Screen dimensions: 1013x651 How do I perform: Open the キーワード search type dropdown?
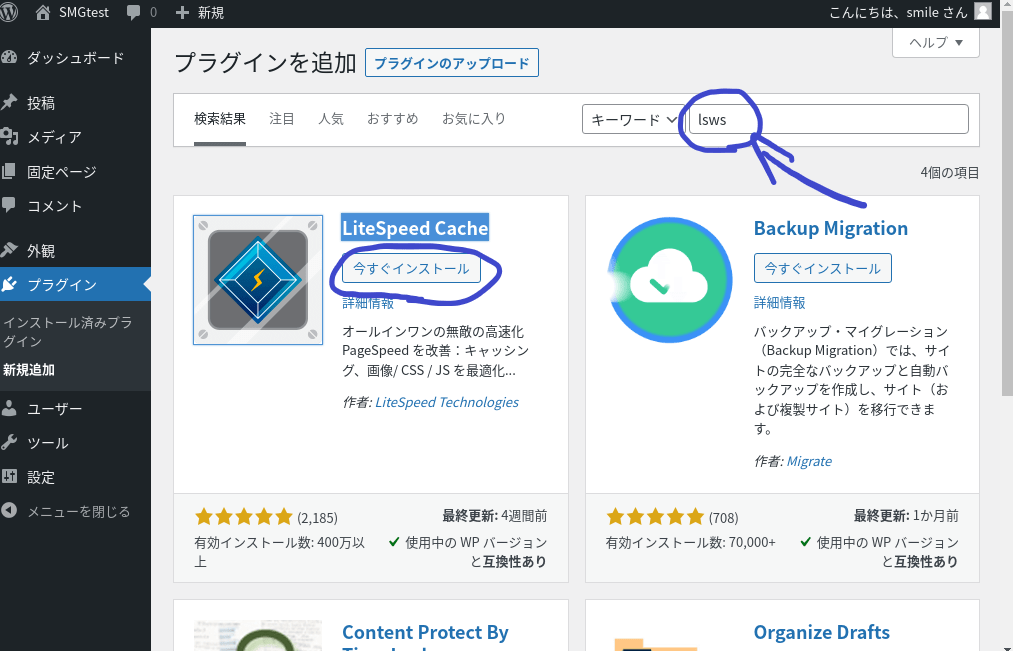[633, 119]
